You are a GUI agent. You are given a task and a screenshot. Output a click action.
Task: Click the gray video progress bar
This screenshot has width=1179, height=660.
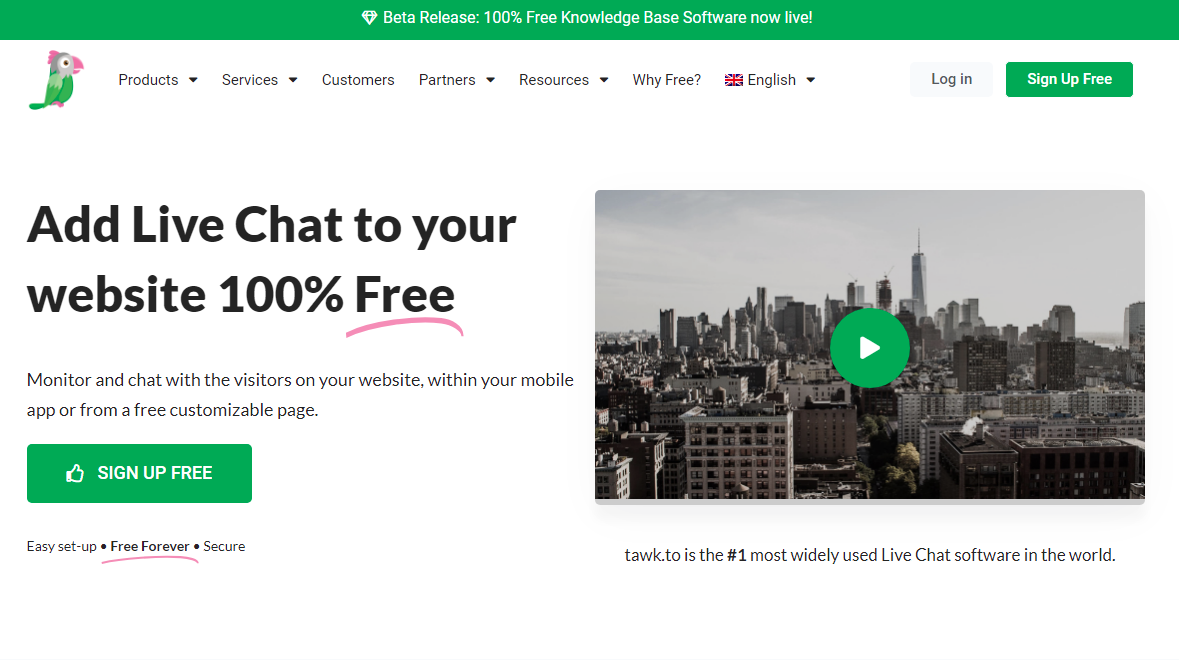pos(869,501)
